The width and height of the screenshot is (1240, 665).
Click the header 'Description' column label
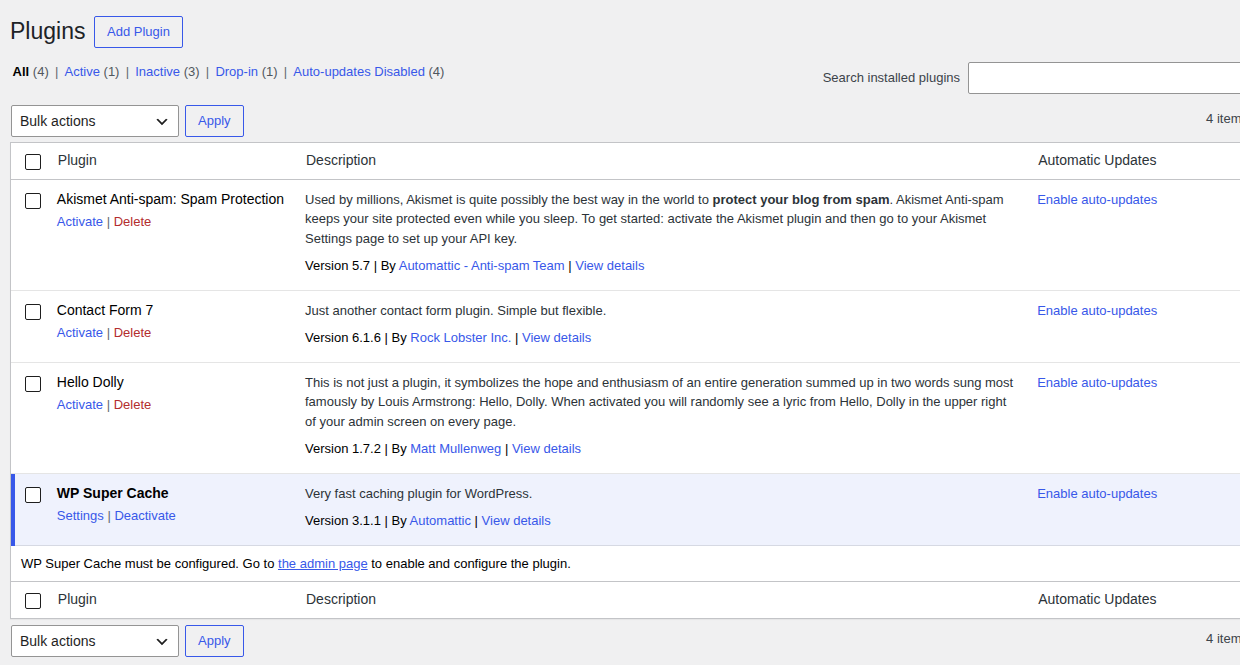tap(341, 160)
